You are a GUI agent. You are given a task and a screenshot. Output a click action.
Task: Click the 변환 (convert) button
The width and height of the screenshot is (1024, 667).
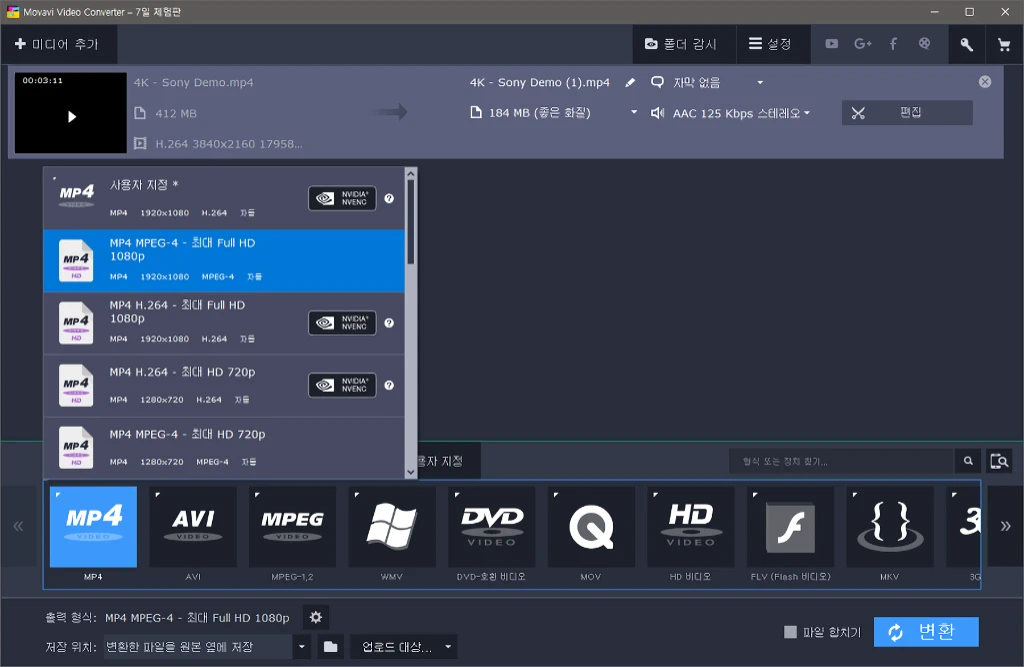pos(926,632)
